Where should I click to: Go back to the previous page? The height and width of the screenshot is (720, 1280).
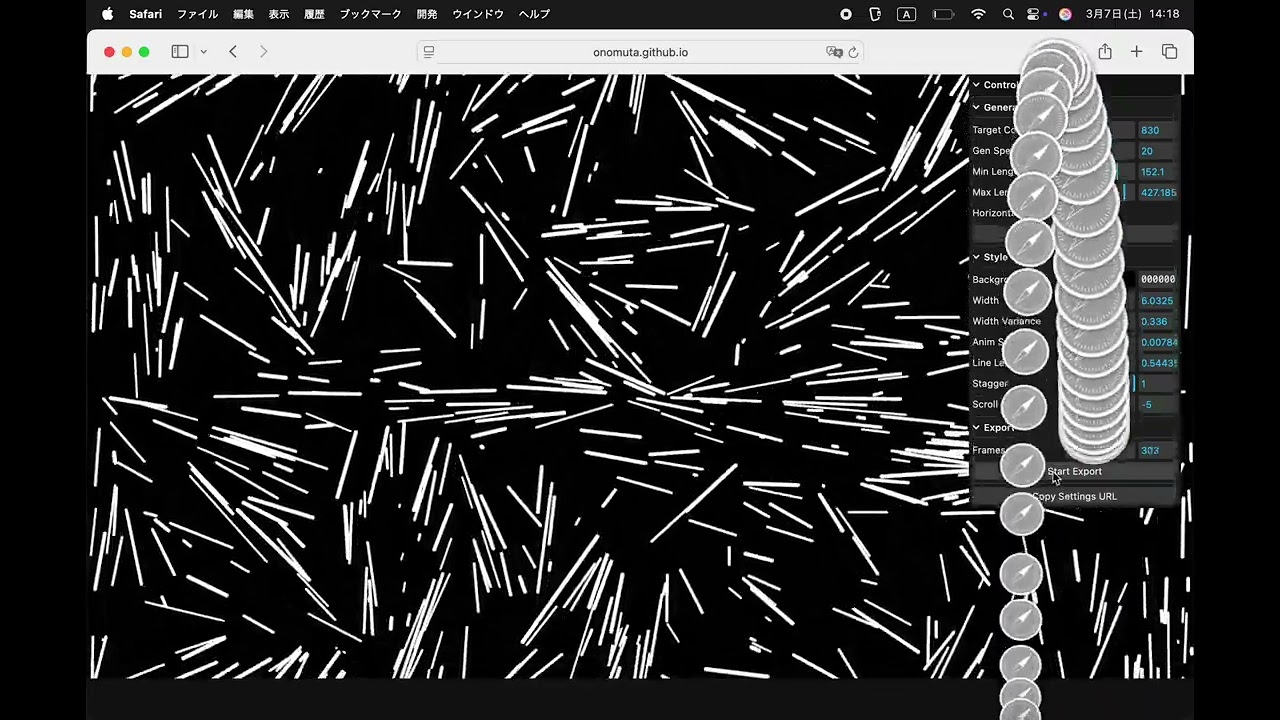(x=233, y=52)
